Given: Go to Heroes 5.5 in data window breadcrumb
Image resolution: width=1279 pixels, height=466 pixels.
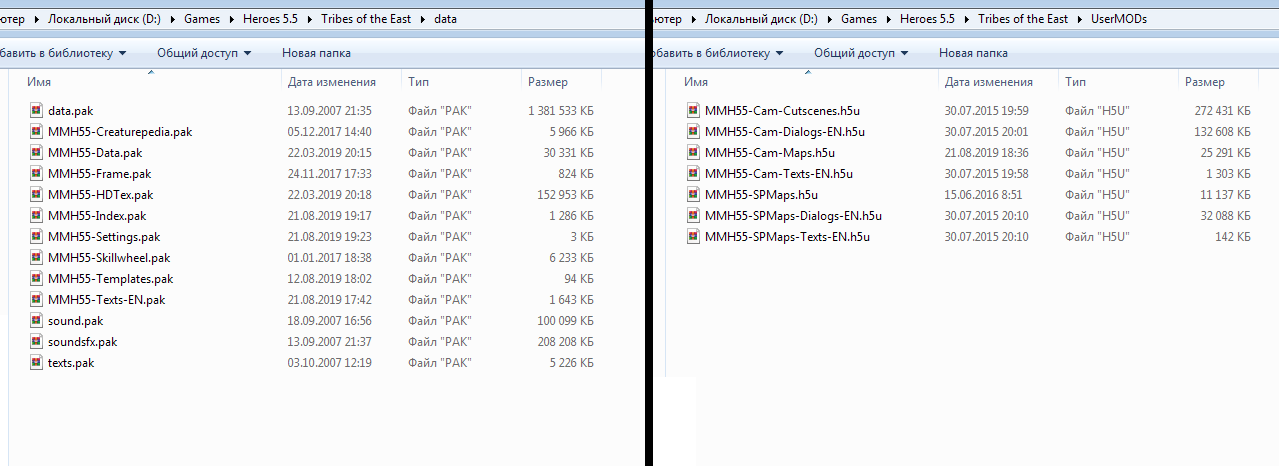Looking at the screenshot, I should 269,19.
